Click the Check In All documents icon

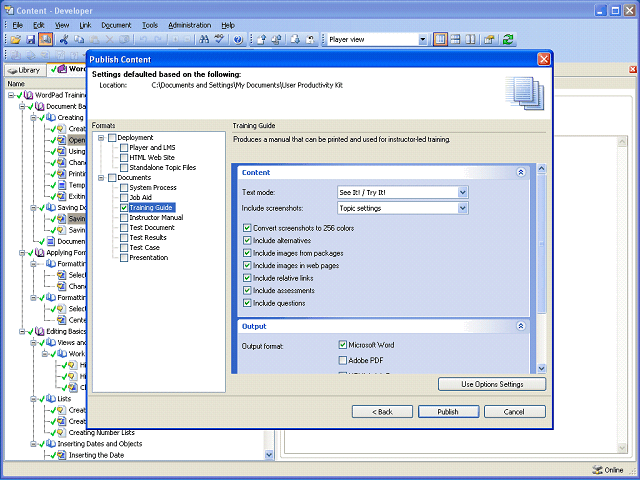tap(276, 40)
